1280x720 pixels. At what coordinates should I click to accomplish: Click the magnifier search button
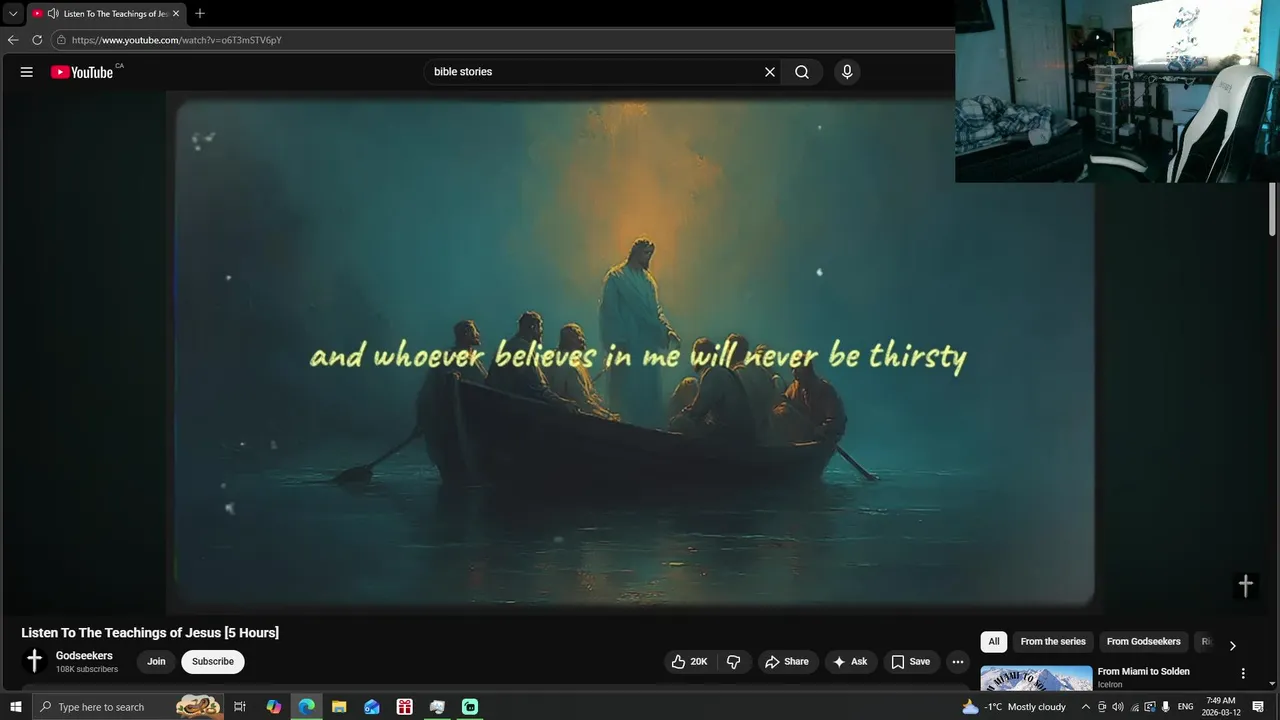coord(802,72)
